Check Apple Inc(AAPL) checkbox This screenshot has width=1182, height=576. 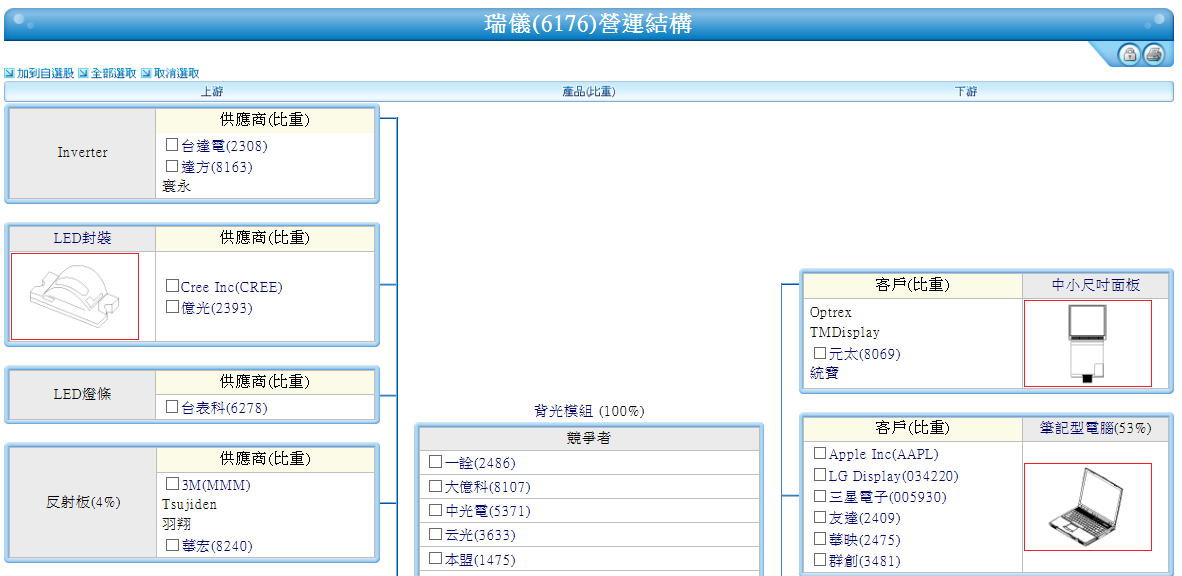point(819,453)
